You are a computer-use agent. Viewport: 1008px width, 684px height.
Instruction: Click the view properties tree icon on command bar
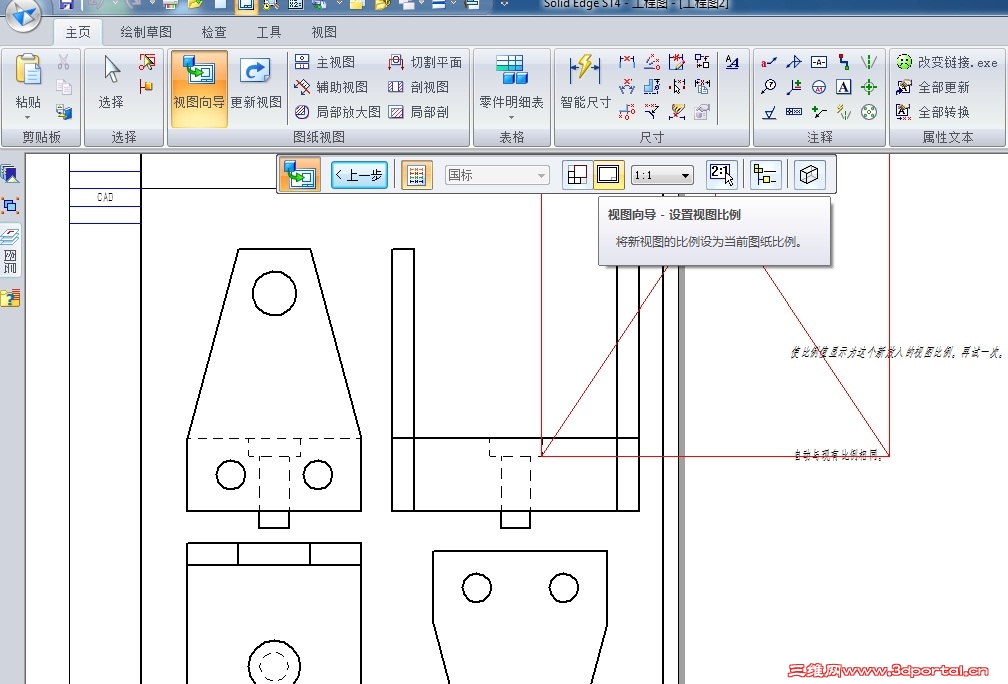point(765,175)
